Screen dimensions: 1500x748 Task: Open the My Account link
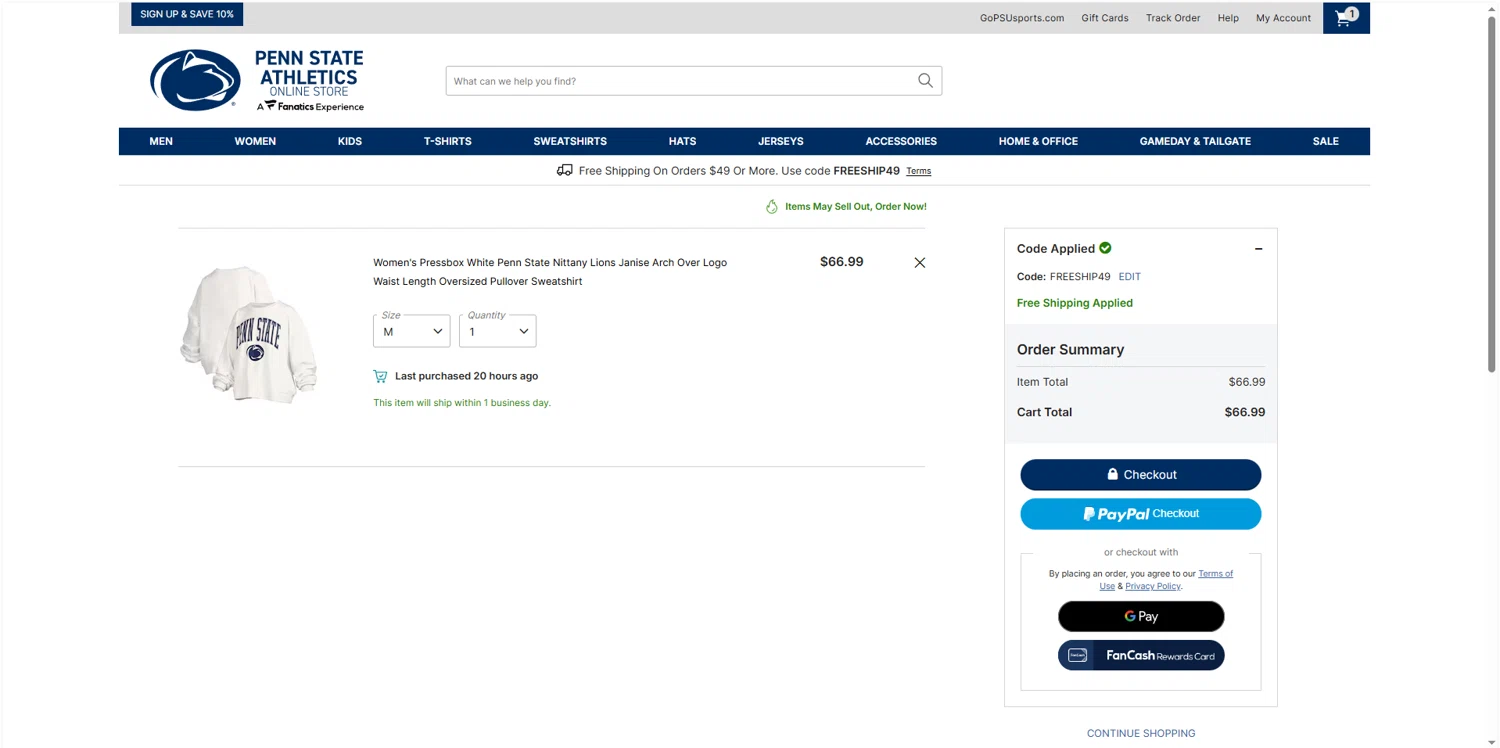tap(1283, 18)
